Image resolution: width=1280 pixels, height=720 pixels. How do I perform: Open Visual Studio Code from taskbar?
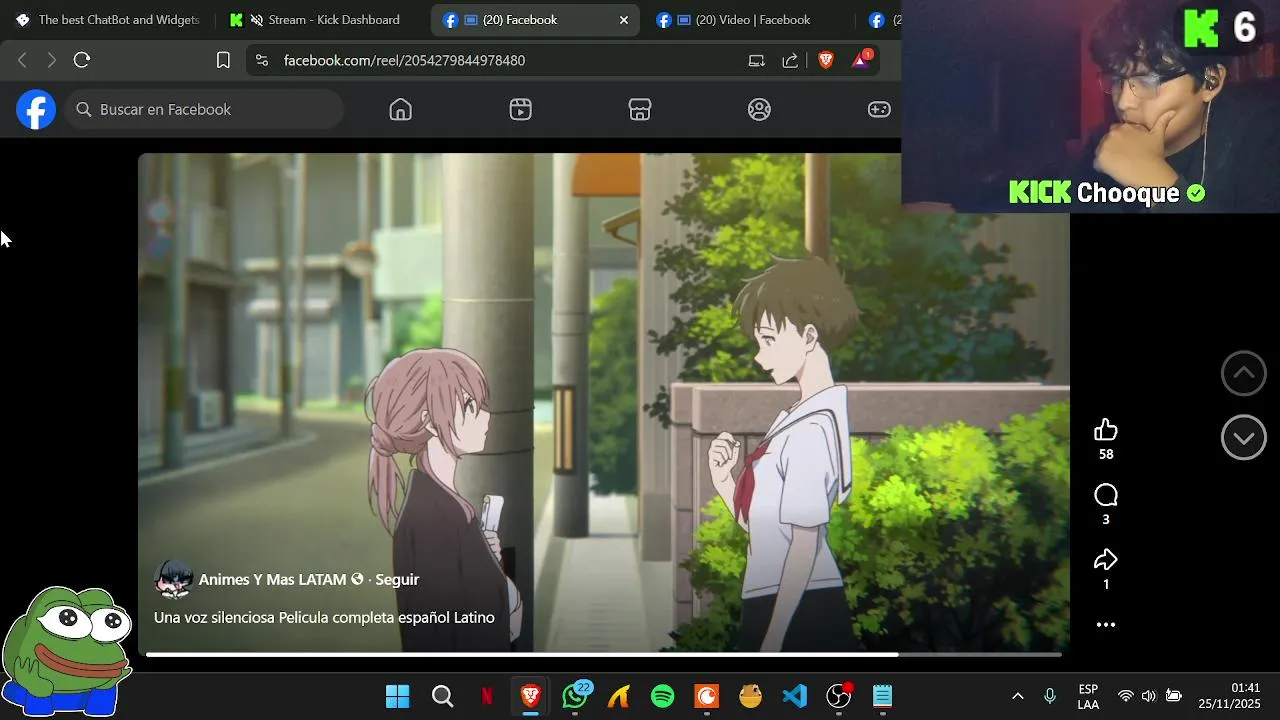795,696
